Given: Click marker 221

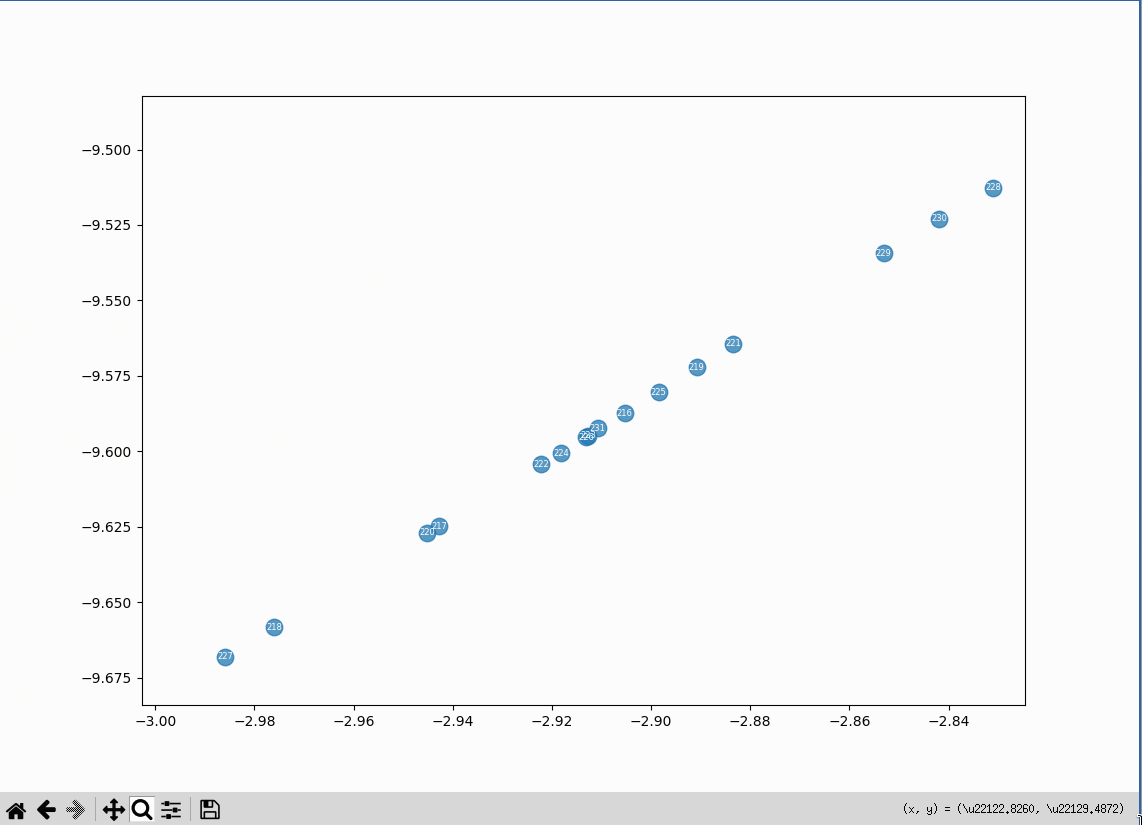Looking at the screenshot, I should [x=733, y=343].
